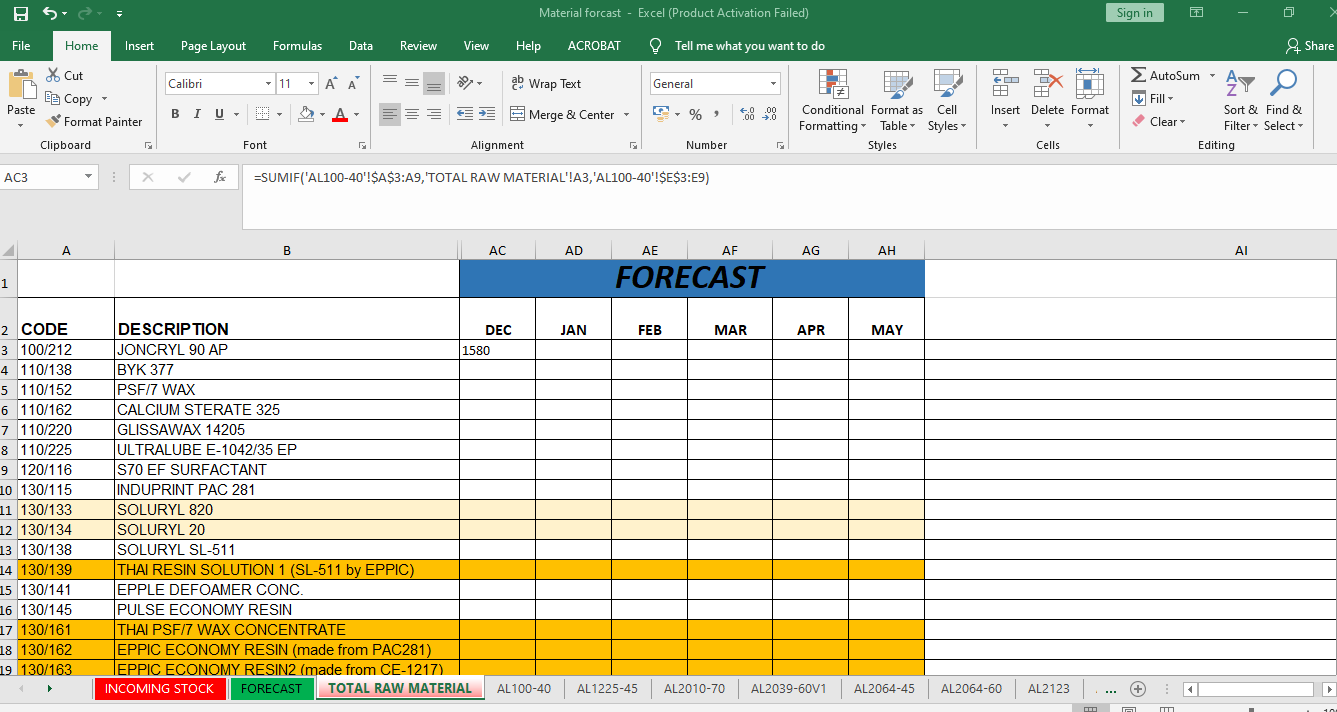Go to the INCOMING STOCK sheet tab
Screen dimensions: 1337x712
(160, 689)
